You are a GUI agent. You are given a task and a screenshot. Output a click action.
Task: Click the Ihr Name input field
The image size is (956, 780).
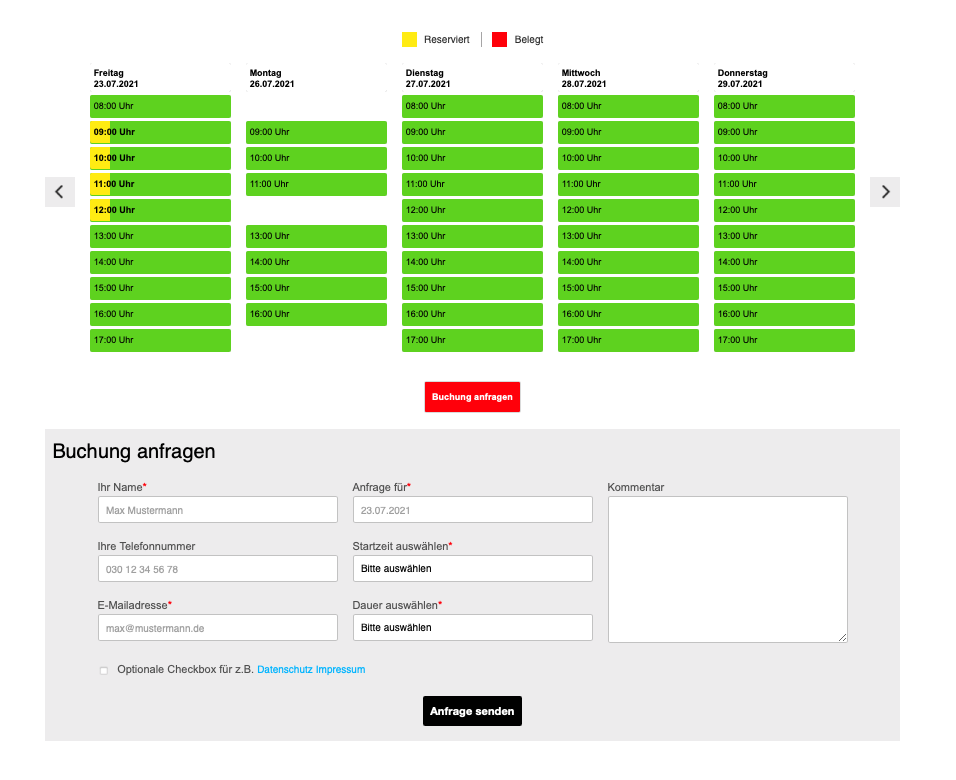[217, 510]
